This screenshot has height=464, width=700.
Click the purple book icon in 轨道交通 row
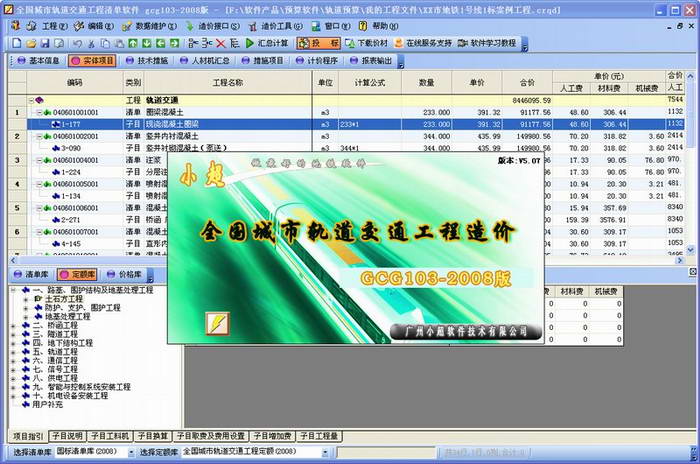point(39,100)
